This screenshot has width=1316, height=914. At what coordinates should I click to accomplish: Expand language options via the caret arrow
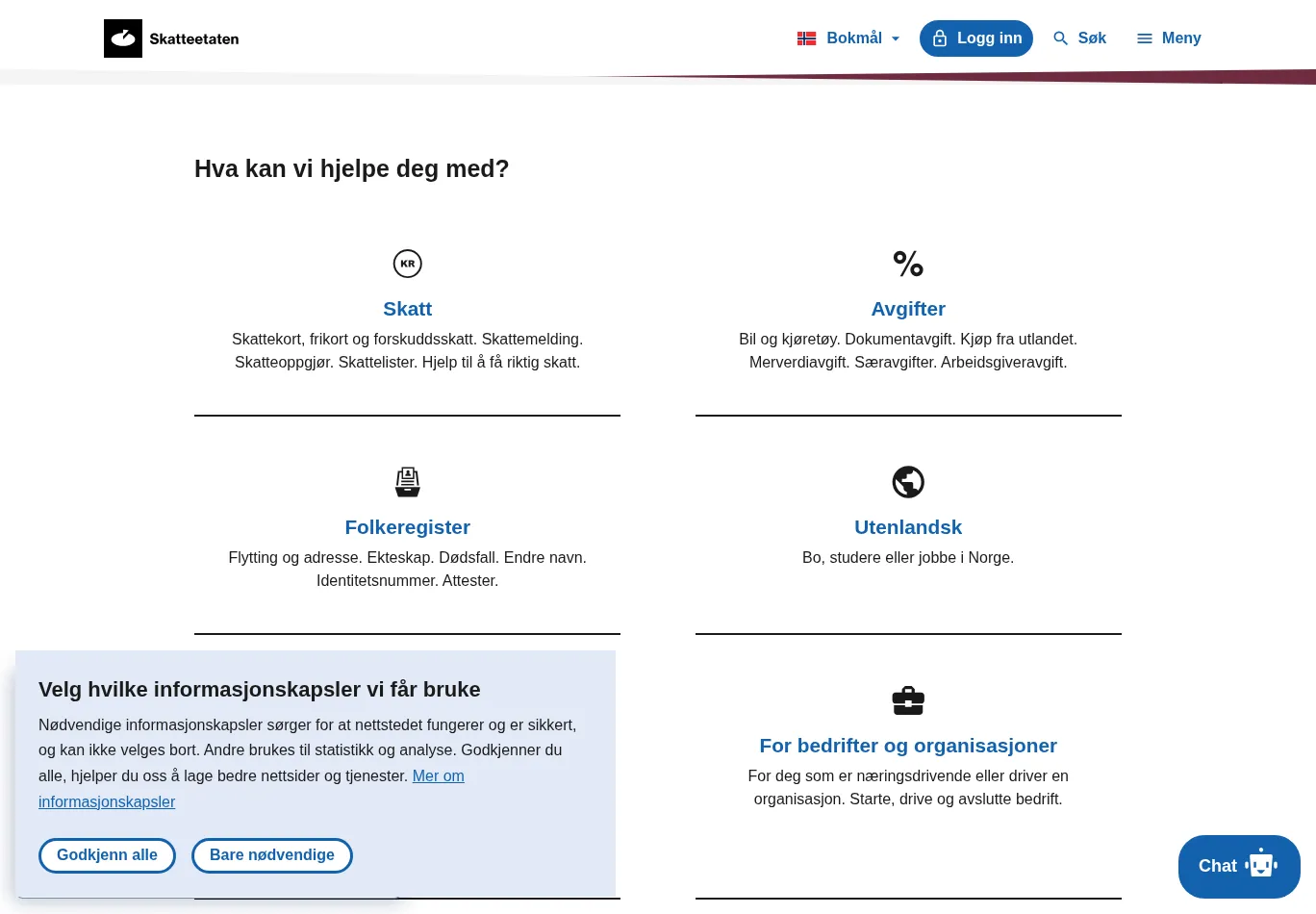click(896, 39)
